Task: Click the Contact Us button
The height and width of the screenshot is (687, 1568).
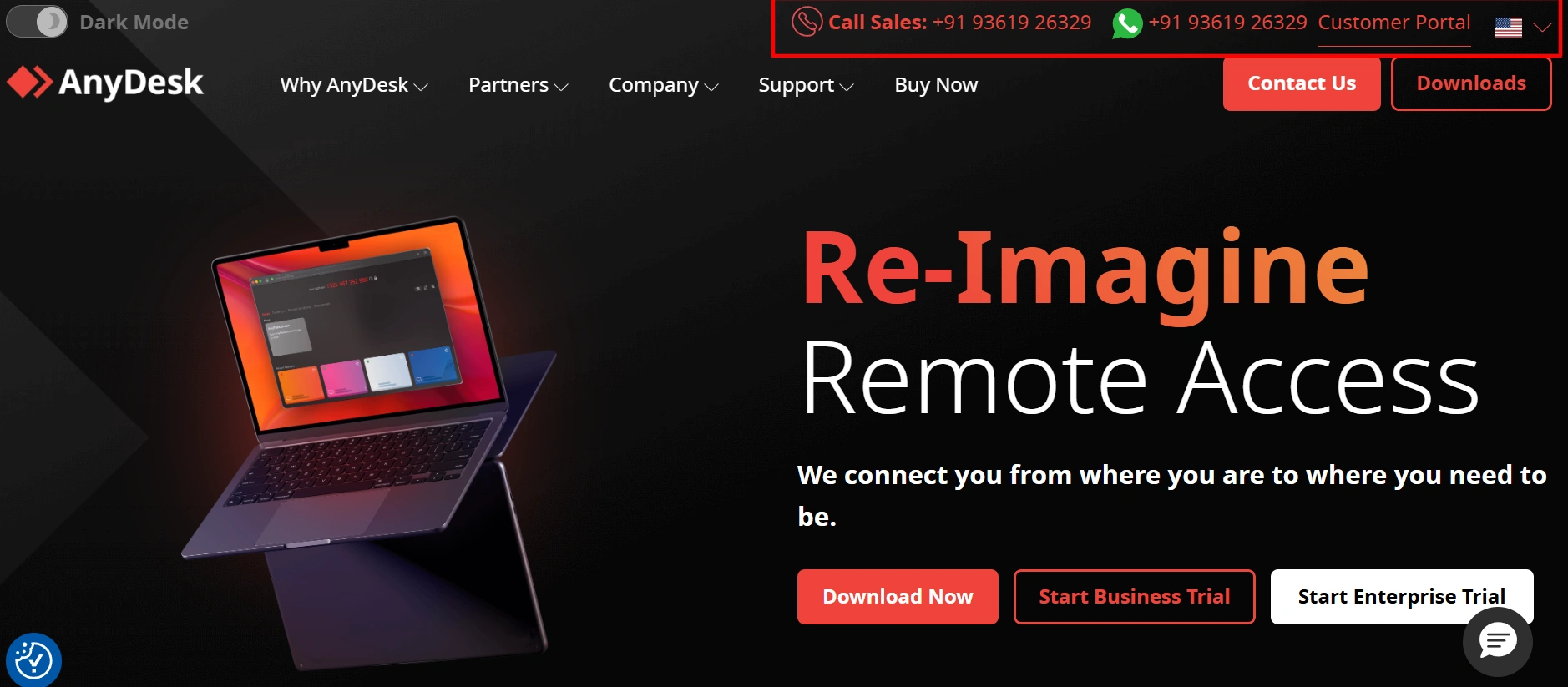Action: click(1302, 83)
